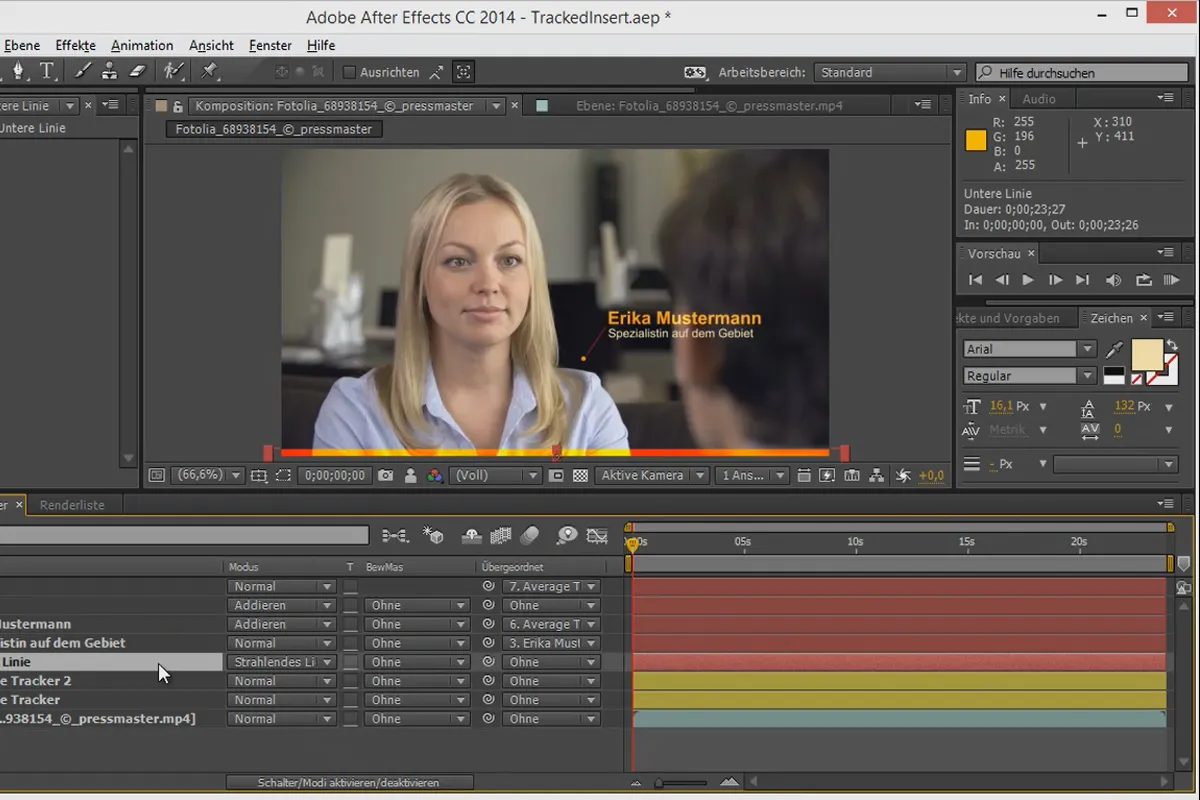Select the Pen tool

tap(18, 72)
